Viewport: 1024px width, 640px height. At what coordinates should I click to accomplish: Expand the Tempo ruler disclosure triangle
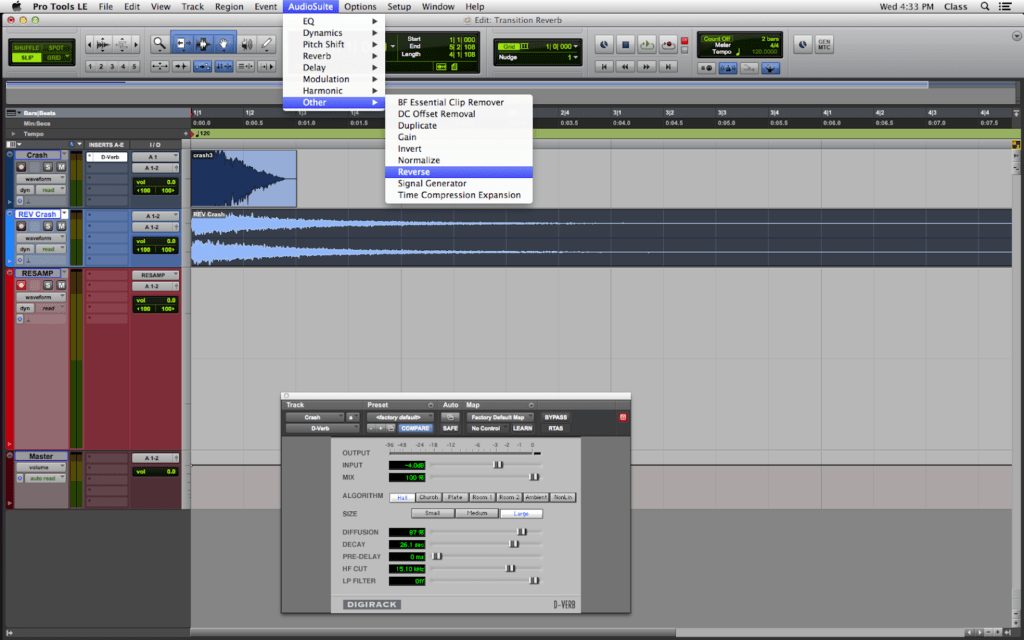coord(13,133)
